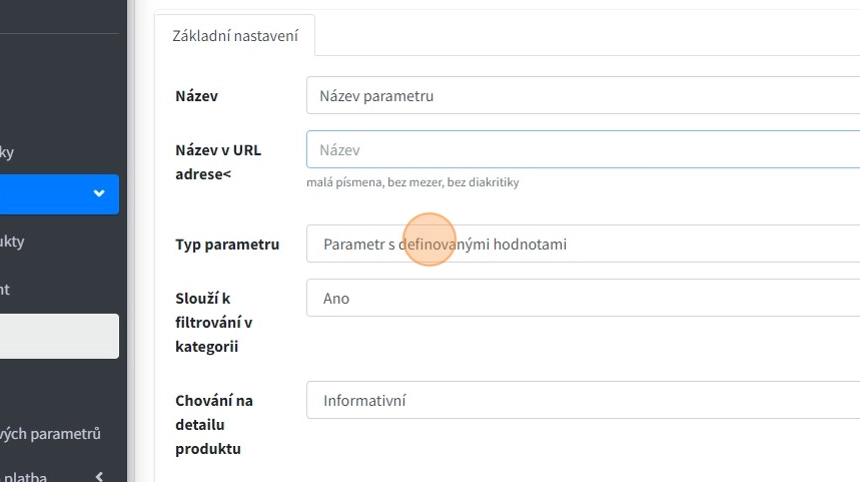Select the sidebar item ending in 'ky'

(7, 152)
